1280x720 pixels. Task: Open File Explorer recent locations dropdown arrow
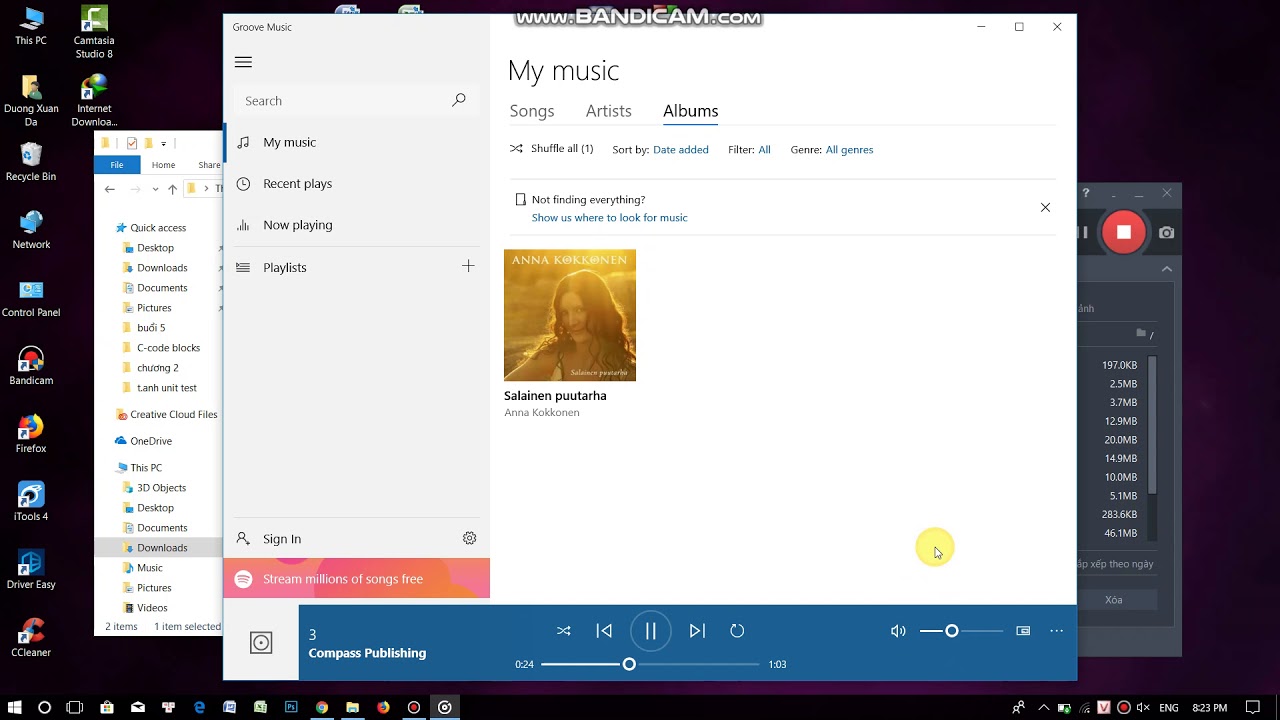pos(155,189)
